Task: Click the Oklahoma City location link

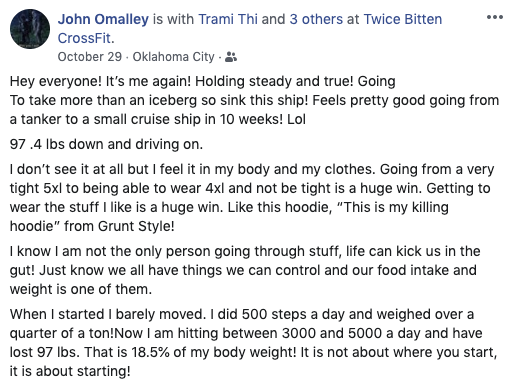Action: [174, 57]
